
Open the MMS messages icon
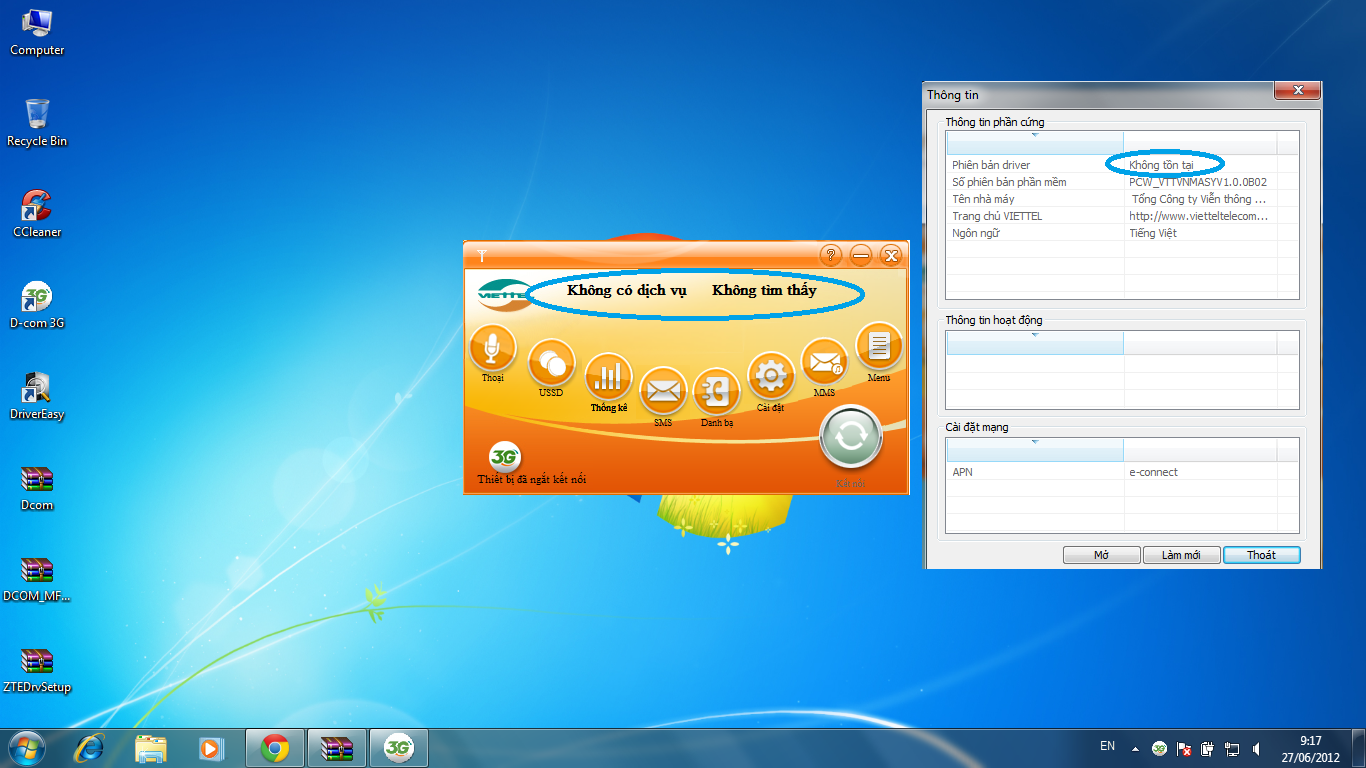click(x=825, y=362)
